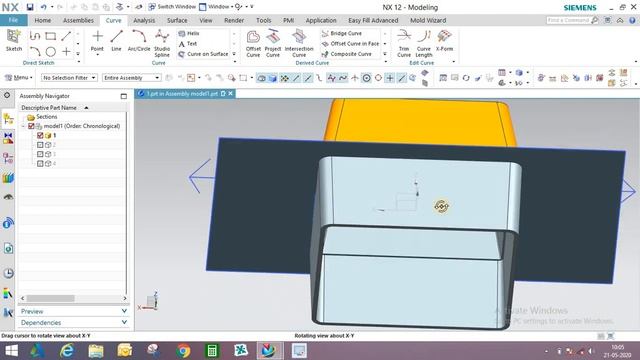Open the Project Curve command

point(273,43)
